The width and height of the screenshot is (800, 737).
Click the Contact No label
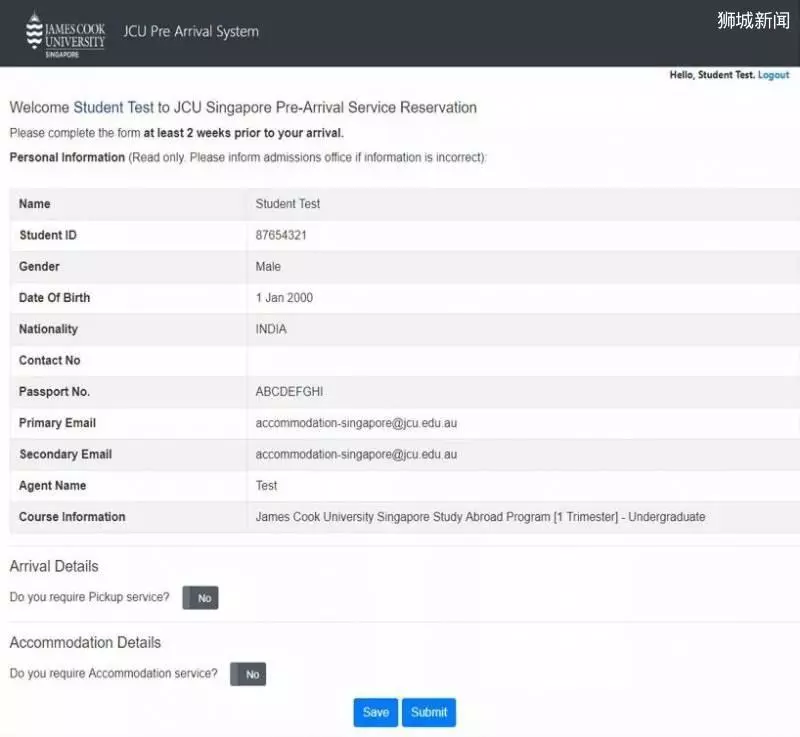pyautogui.click(x=49, y=361)
